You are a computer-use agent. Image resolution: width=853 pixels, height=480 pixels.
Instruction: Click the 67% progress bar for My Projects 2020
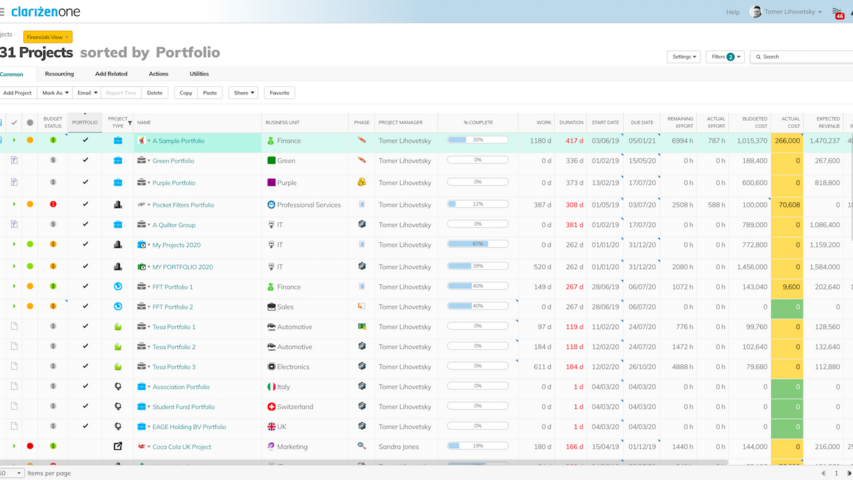point(477,244)
